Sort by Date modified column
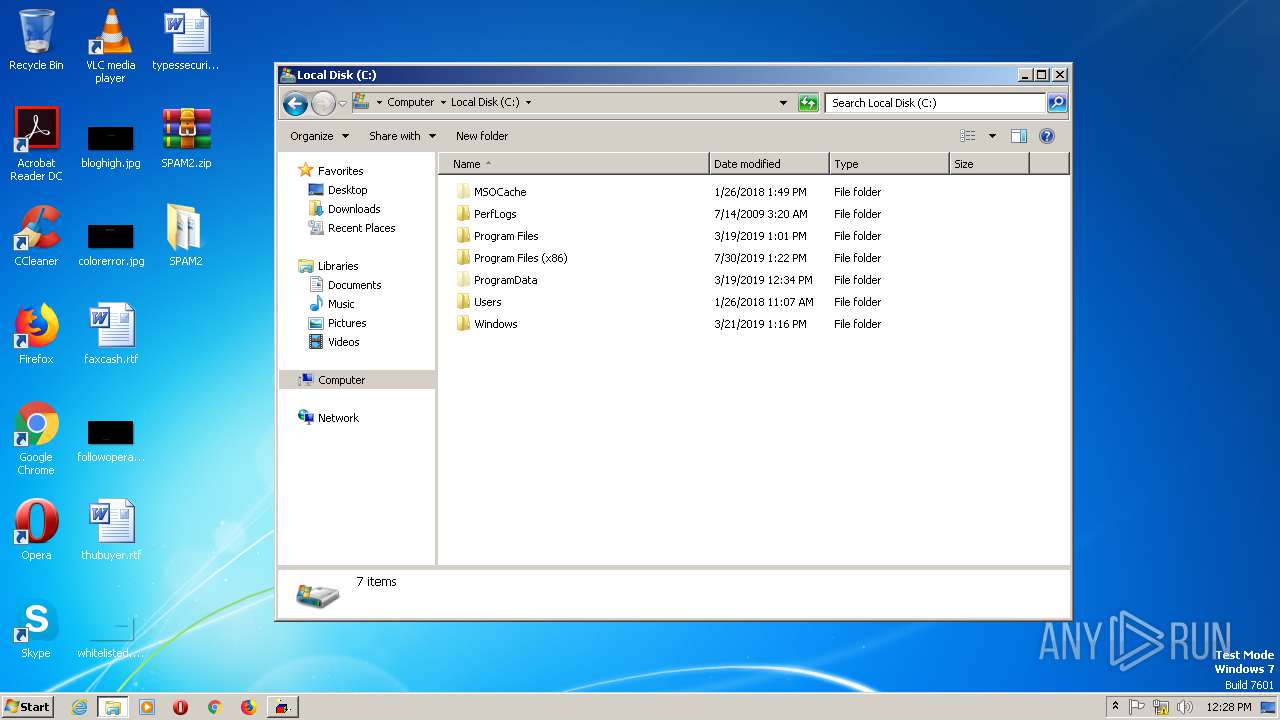 tap(770, 164)
